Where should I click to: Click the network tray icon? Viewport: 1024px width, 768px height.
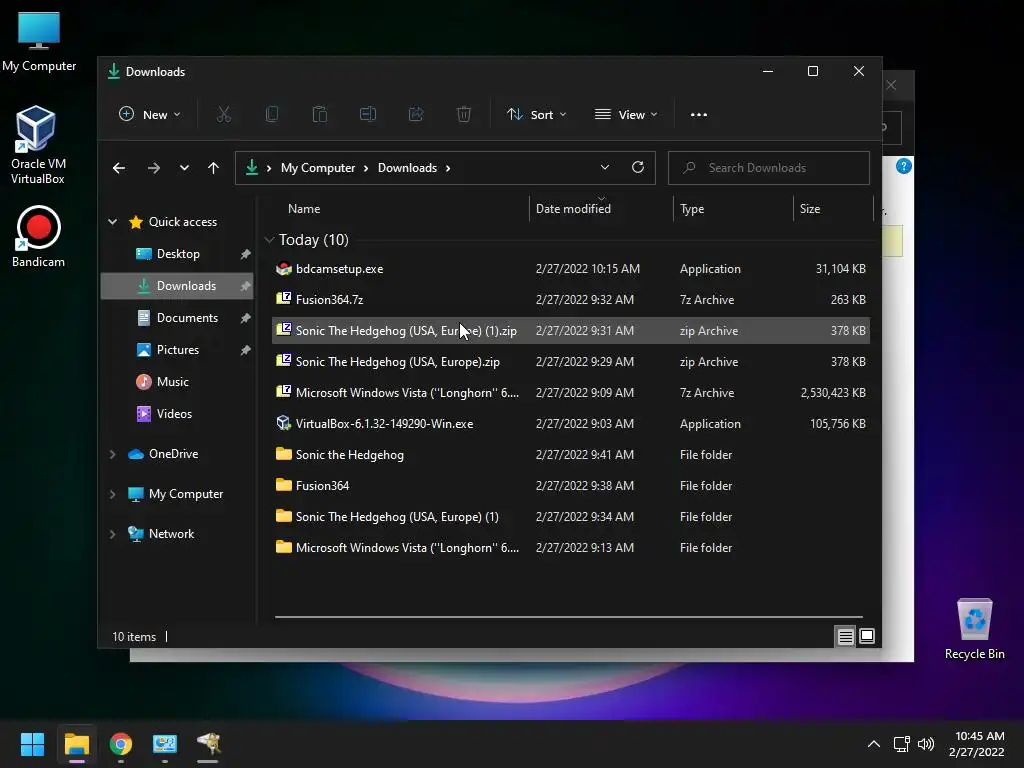pyautogui.click(x=902, y=744)
